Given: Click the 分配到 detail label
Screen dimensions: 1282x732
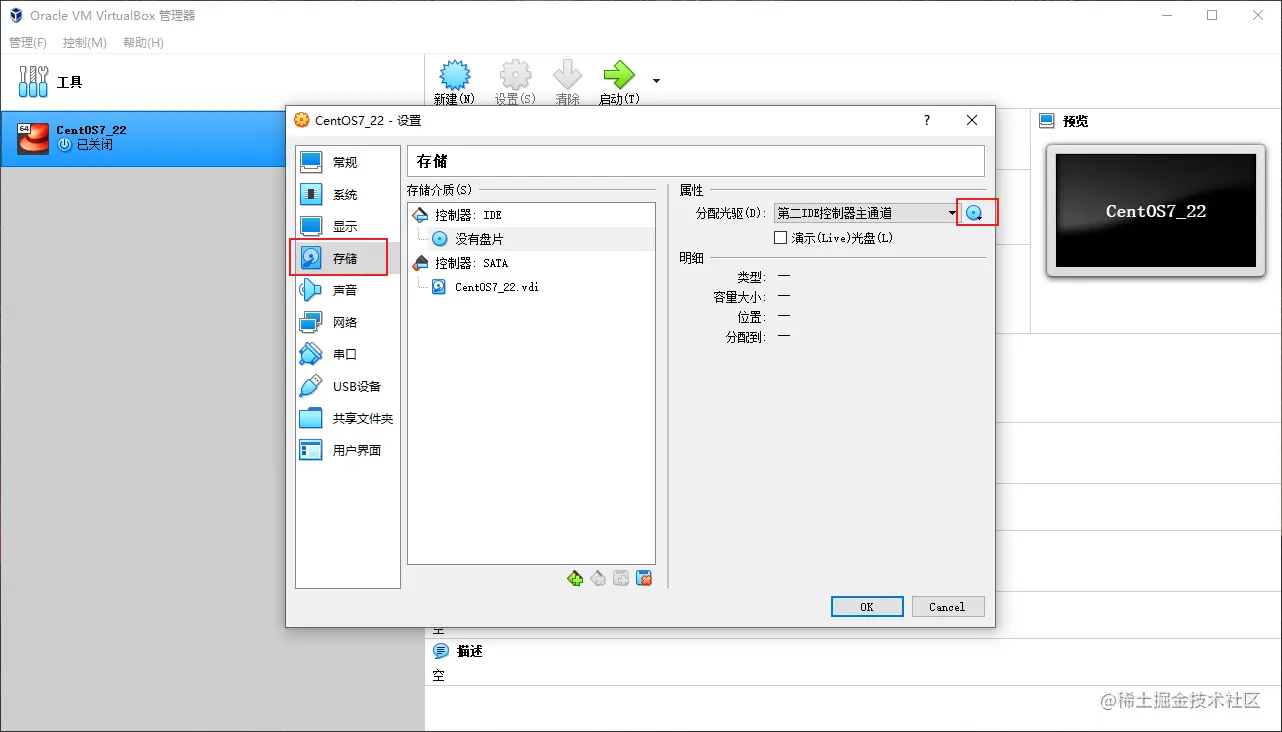Looking at the screenshot, I should pos(745,337).
